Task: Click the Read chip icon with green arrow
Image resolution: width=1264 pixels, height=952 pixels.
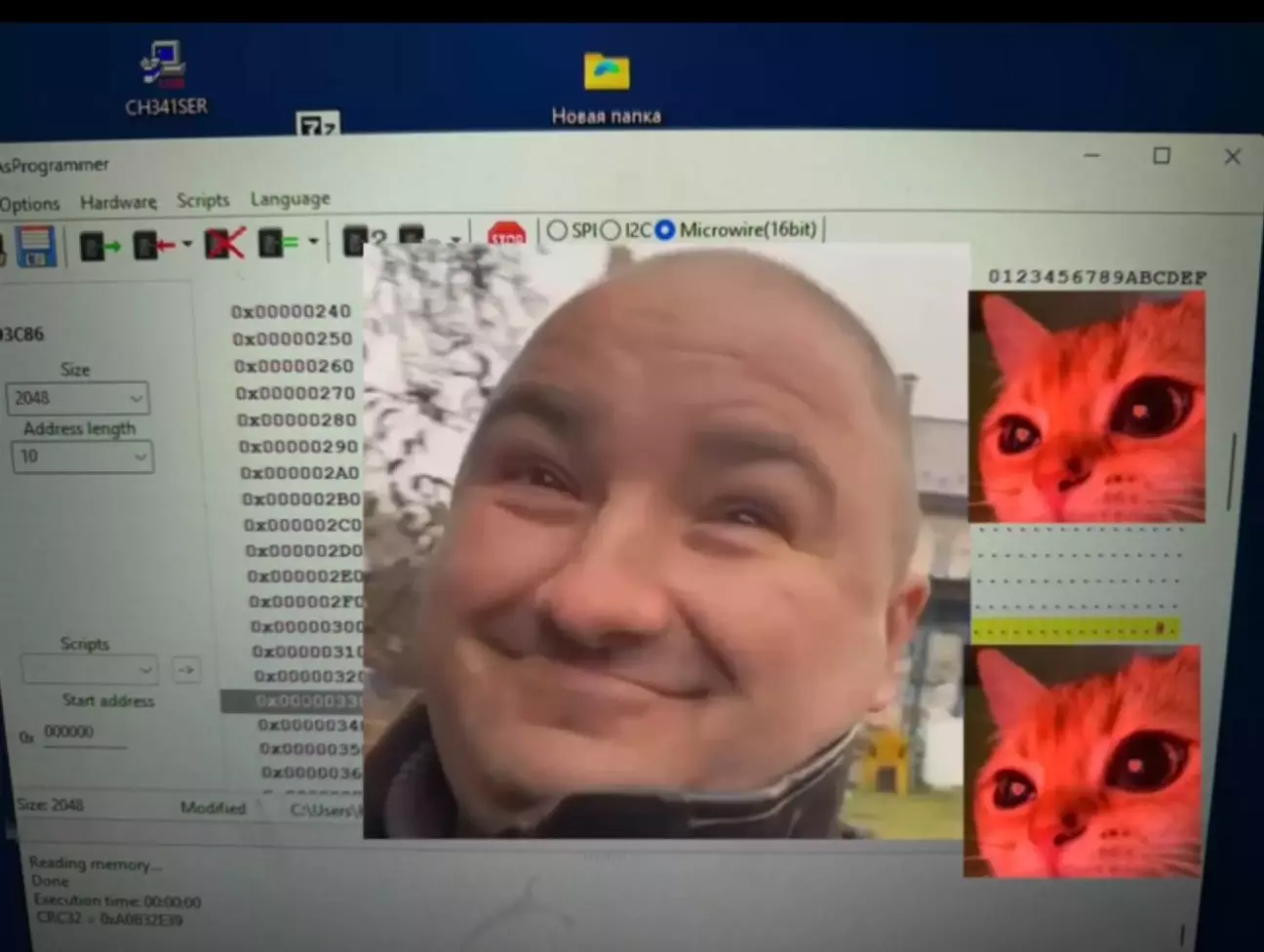Action: click(x=98, y=245)
